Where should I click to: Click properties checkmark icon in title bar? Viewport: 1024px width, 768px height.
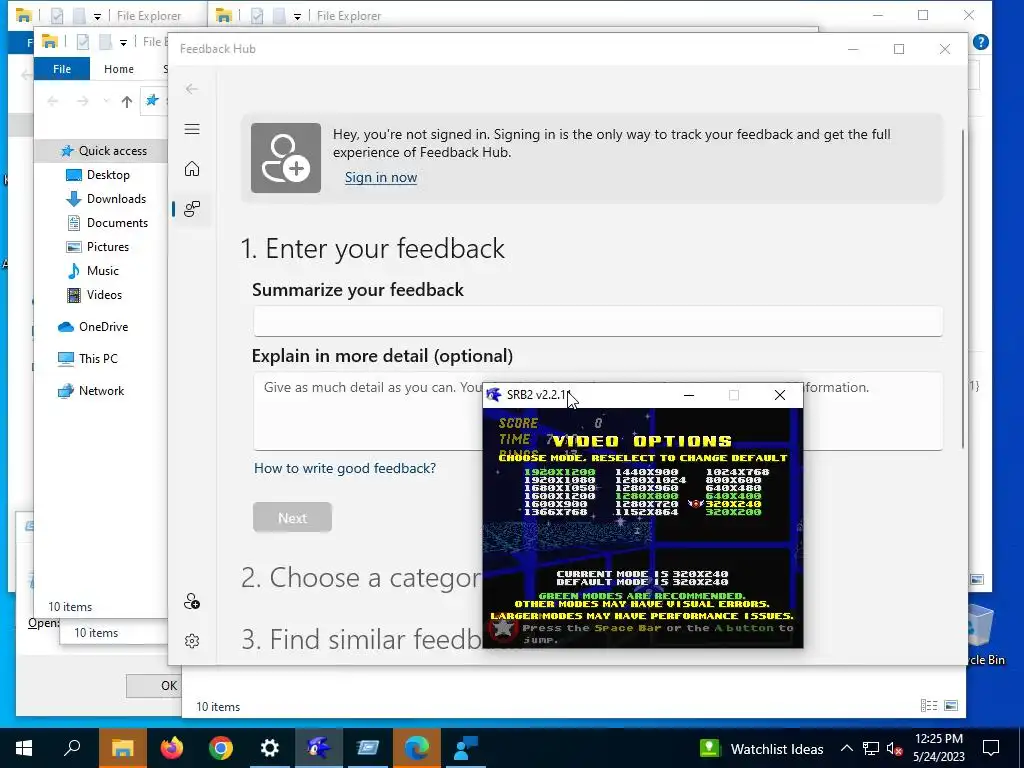coord(82,42)
